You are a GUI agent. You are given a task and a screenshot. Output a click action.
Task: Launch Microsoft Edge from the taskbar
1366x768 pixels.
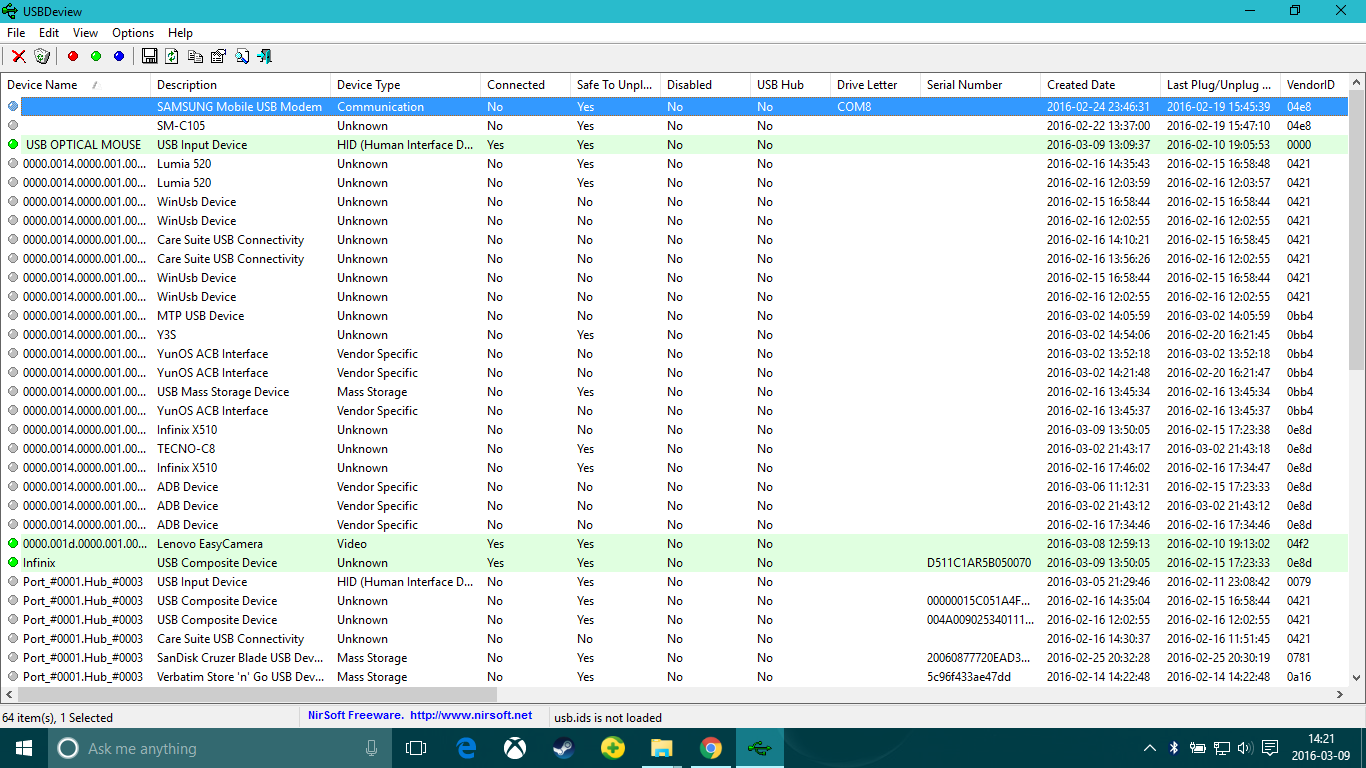tap(466, 748)
